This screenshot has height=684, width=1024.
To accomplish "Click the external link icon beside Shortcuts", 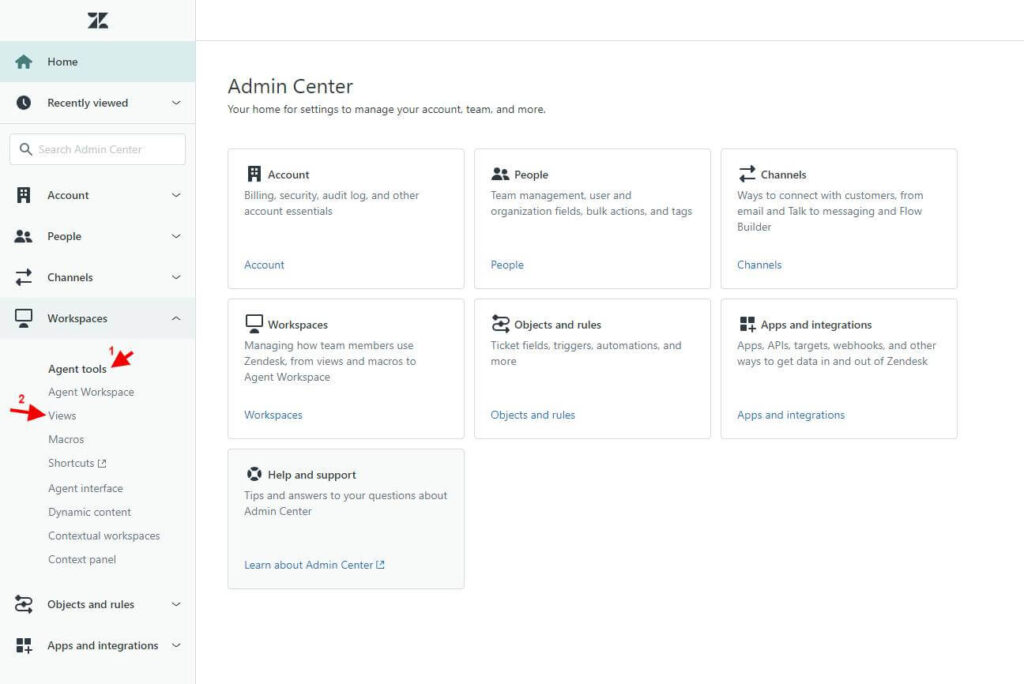I will [102, 463].
